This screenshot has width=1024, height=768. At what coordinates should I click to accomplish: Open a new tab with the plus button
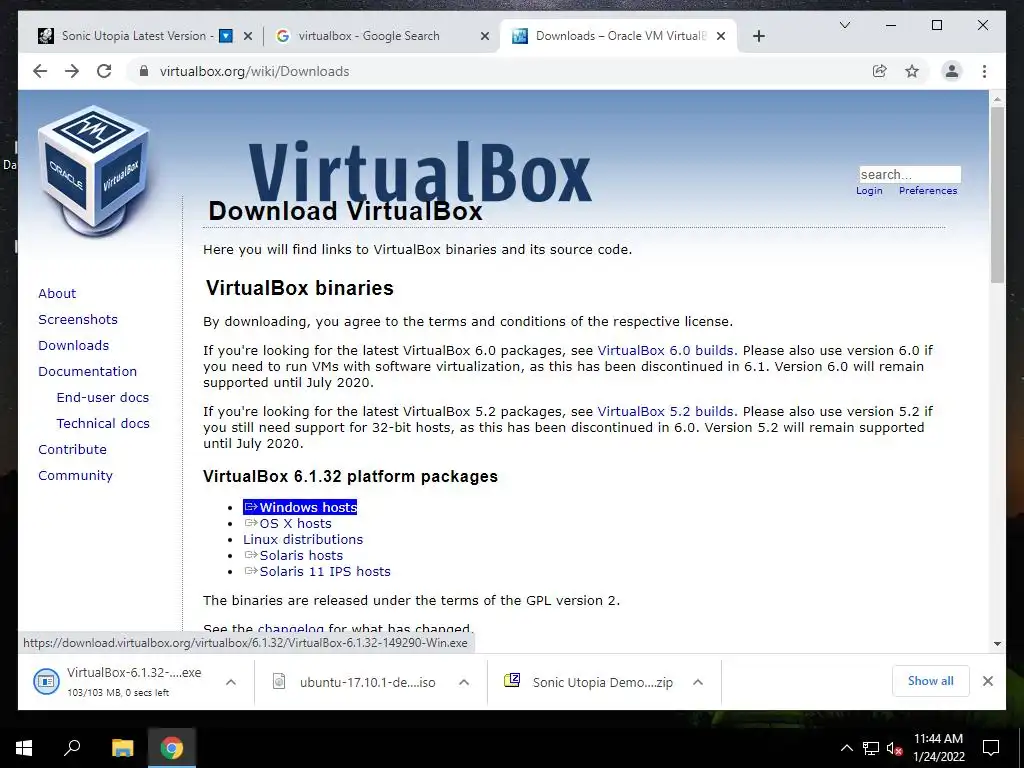(x=758, y=36)
